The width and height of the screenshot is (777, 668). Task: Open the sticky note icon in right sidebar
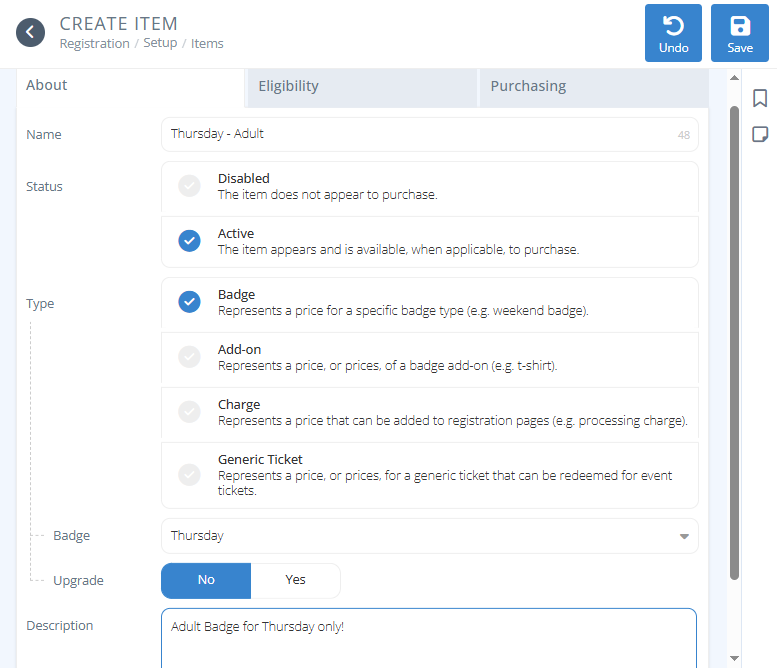(x=760, y=134)
